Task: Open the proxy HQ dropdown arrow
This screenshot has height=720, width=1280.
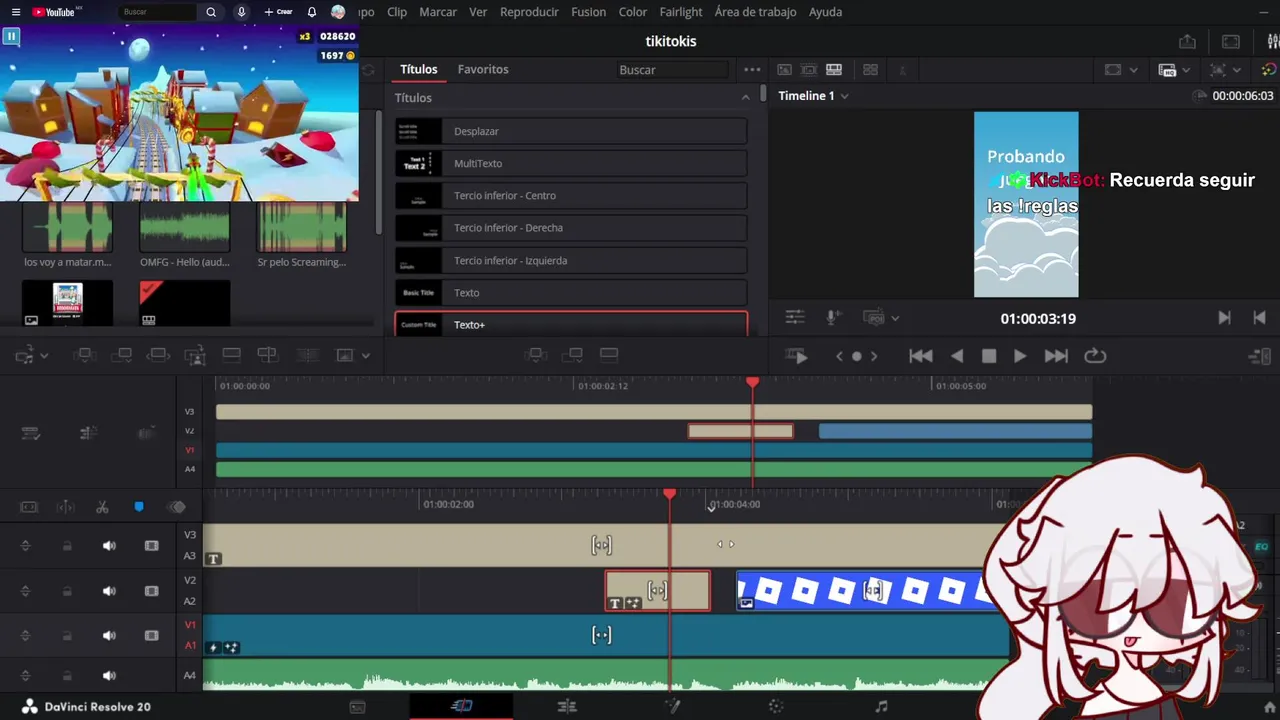Action: 1185,70
